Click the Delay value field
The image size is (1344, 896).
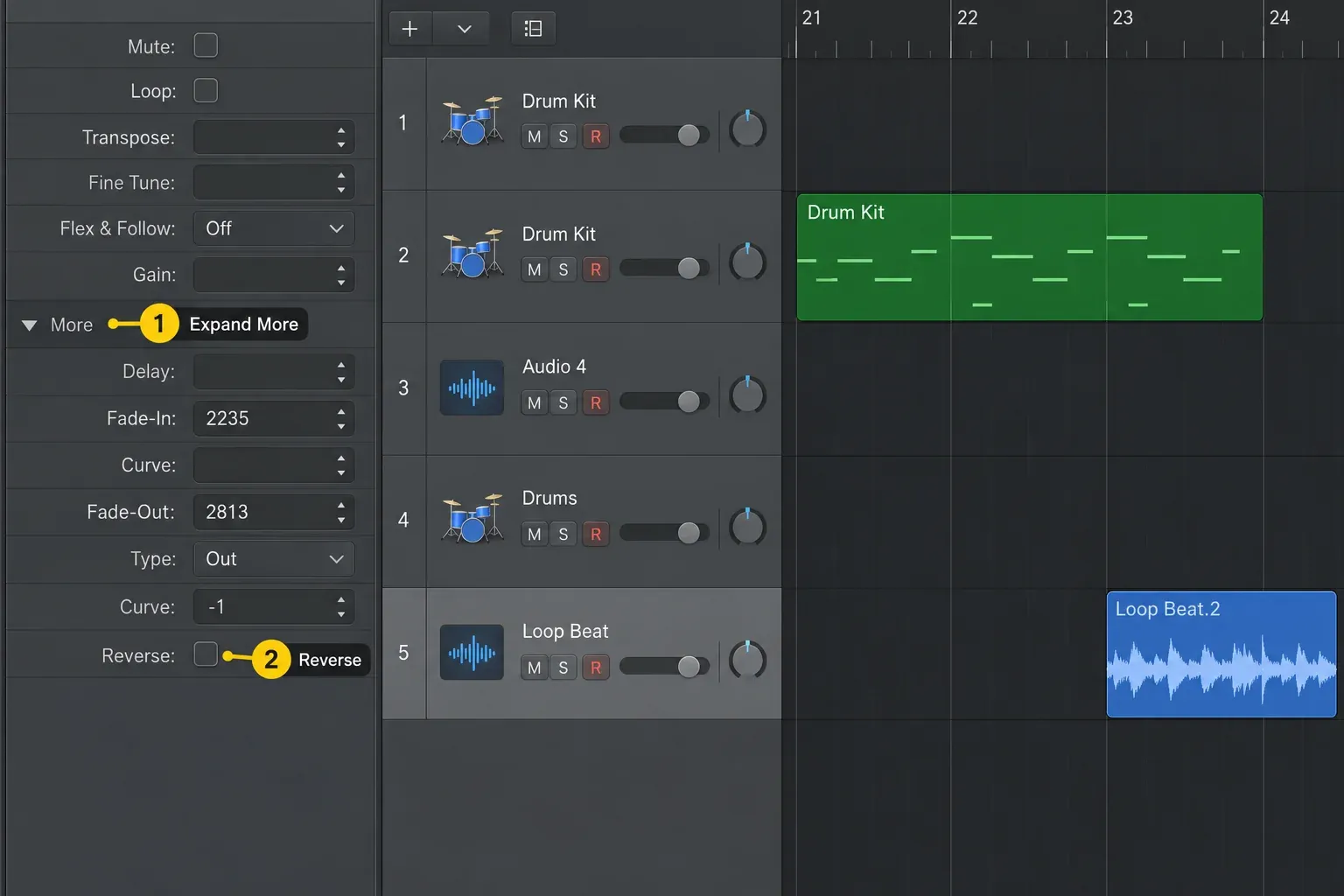274,372
